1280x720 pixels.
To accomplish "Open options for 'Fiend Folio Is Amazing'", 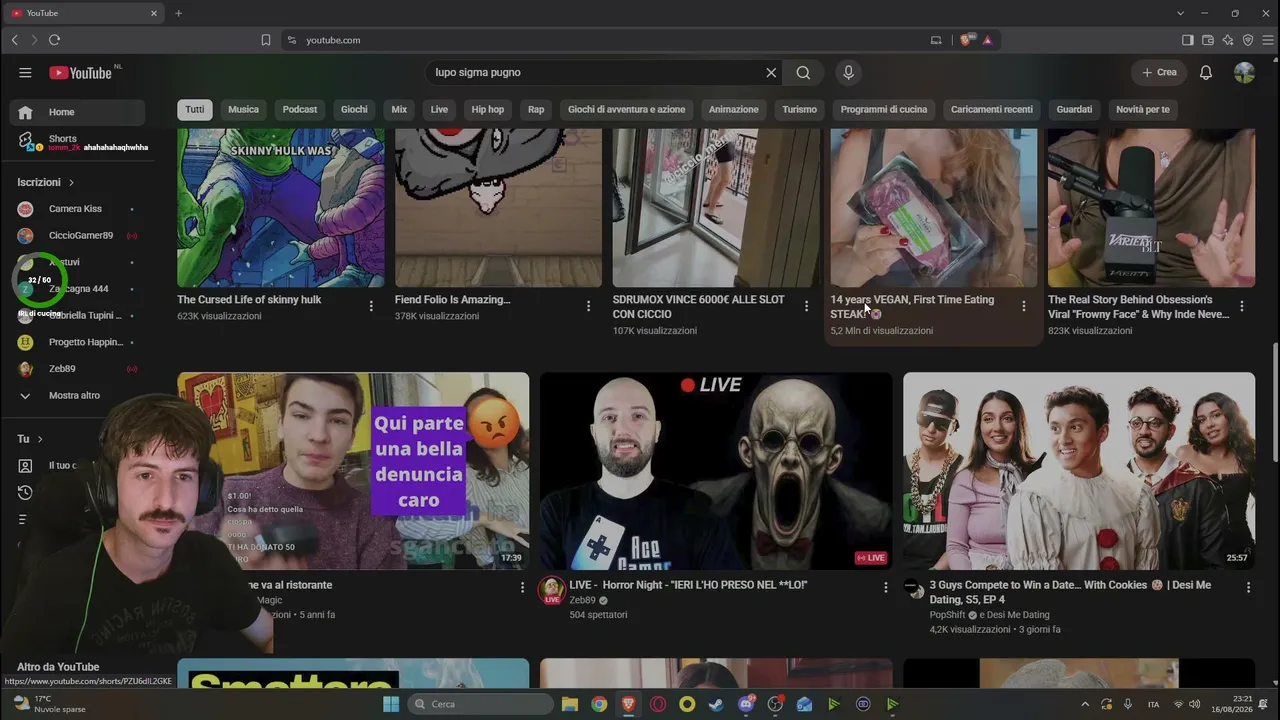I will [588, 306].
